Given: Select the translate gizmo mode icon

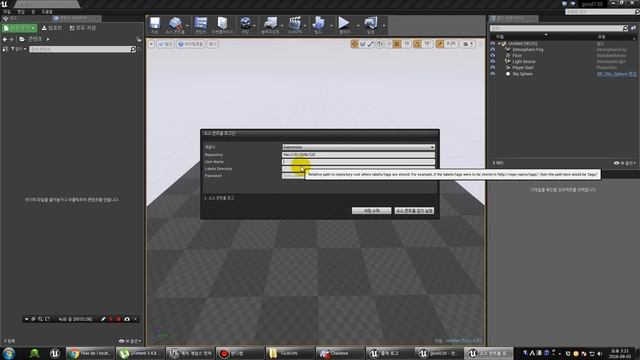Looking at the screenshot, I should click(x=354, y=44).
